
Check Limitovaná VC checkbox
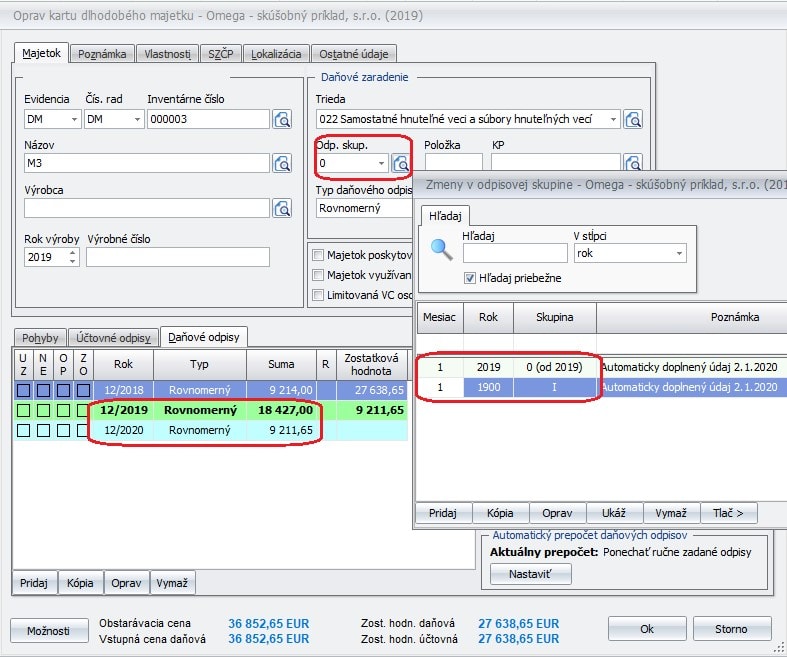point(318,295)
